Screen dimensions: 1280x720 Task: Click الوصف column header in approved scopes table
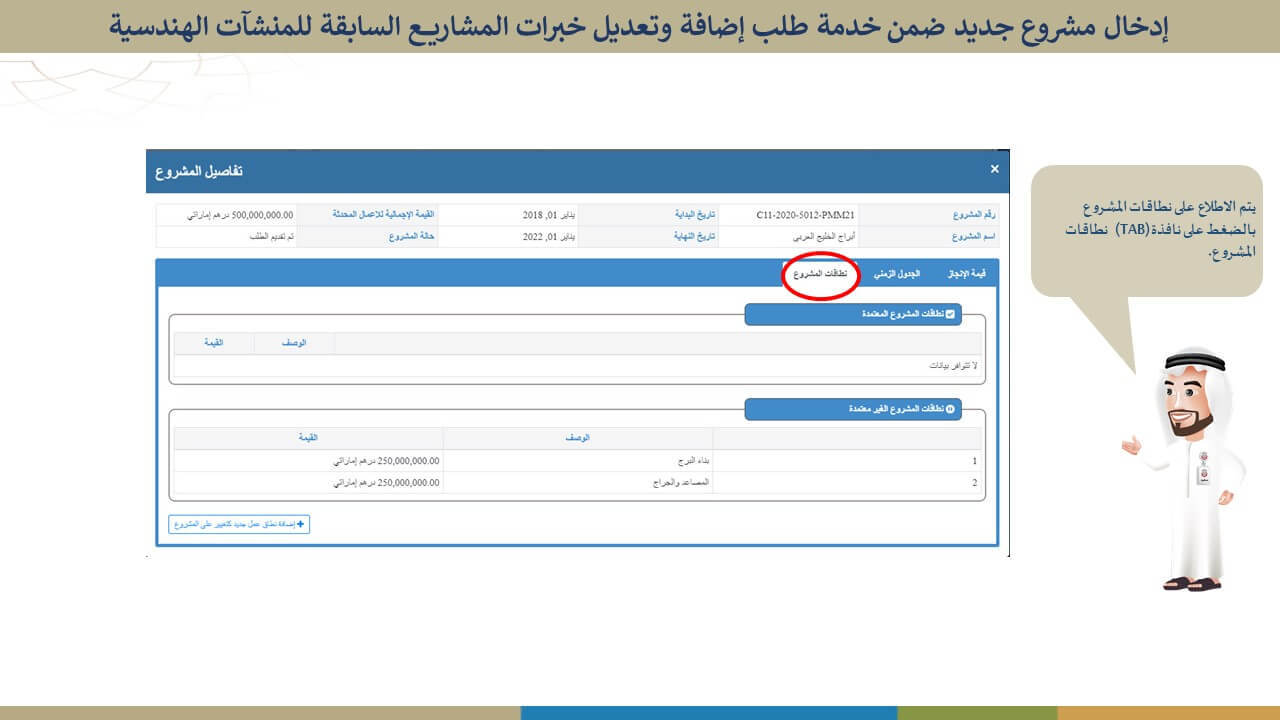click(294, 343)
